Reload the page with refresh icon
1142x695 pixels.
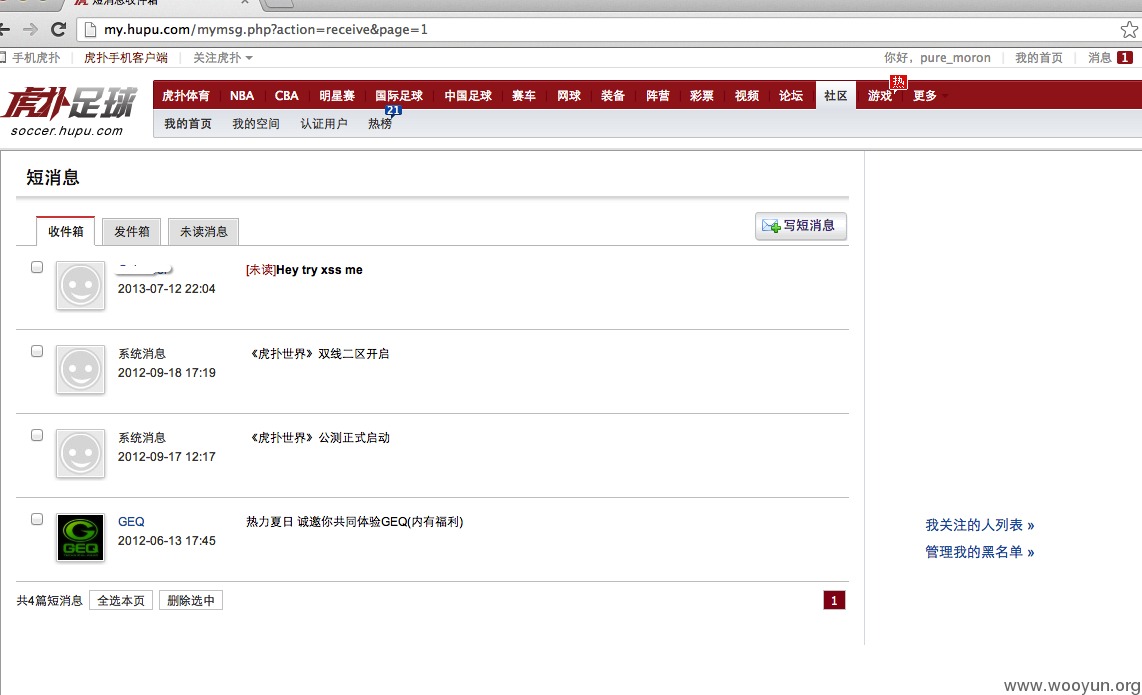point(58,29)
